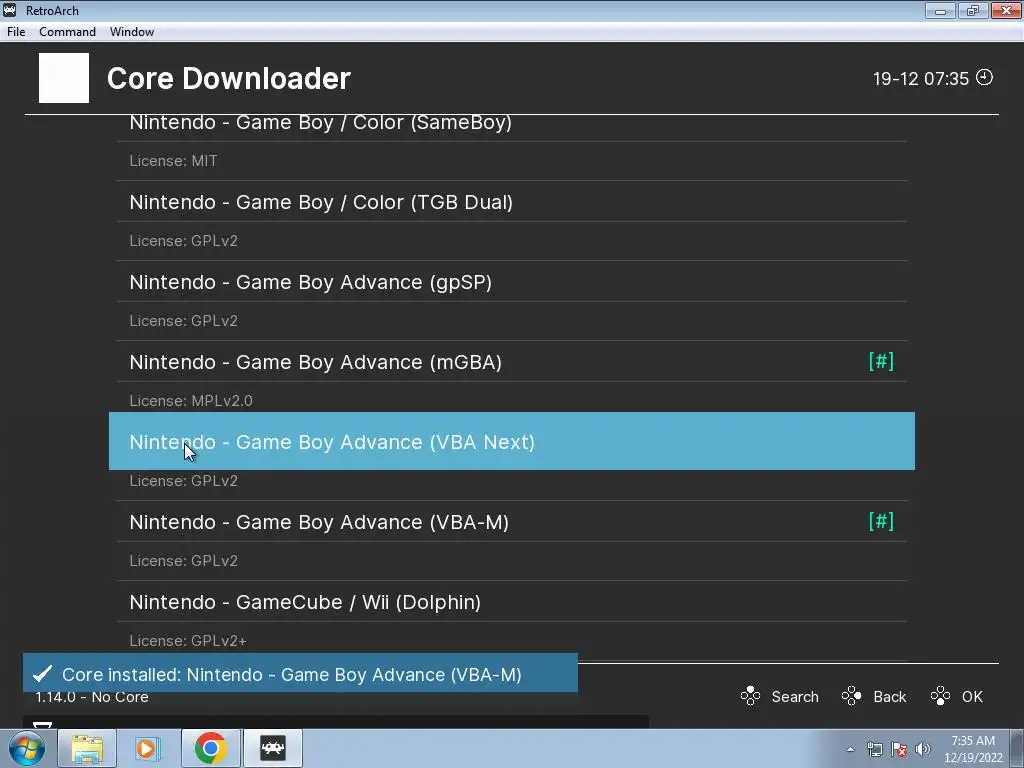Click the clock icon beside the time
The width and height of the screenshot is (1024, 768).
(x=984, y=77)
